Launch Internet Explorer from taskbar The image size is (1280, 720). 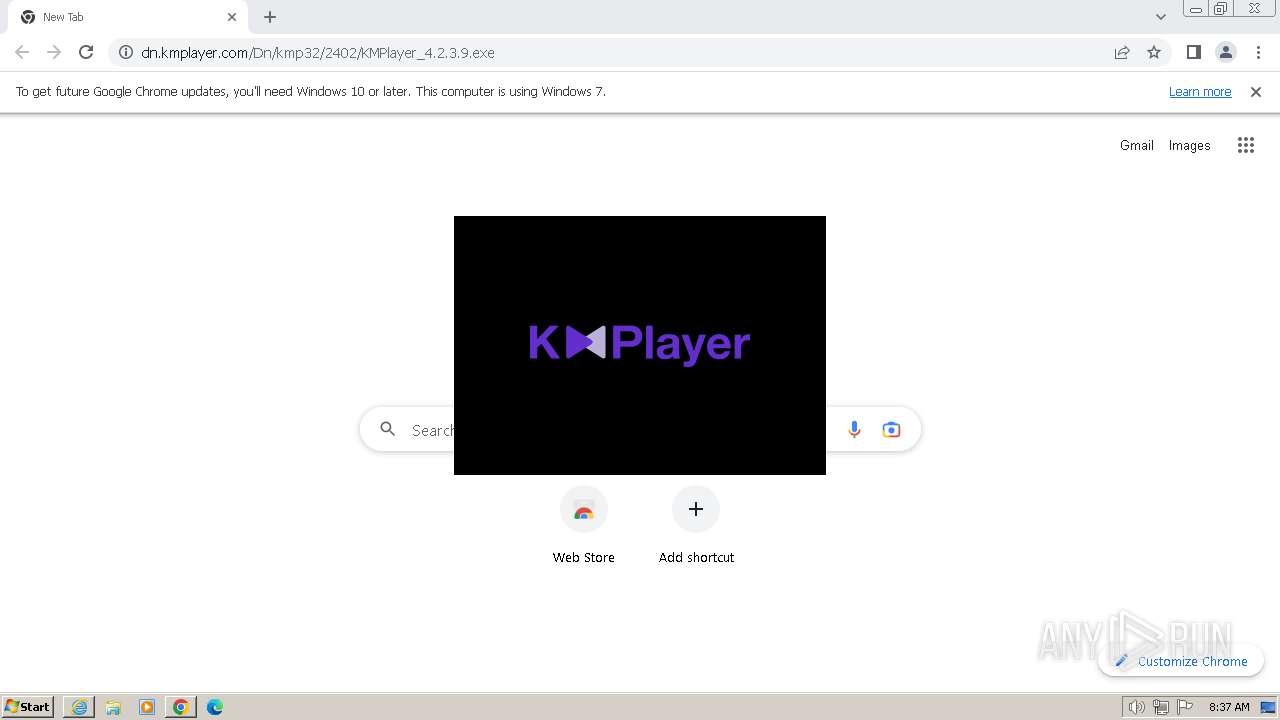pyautogui.click(x=79, y=707)
